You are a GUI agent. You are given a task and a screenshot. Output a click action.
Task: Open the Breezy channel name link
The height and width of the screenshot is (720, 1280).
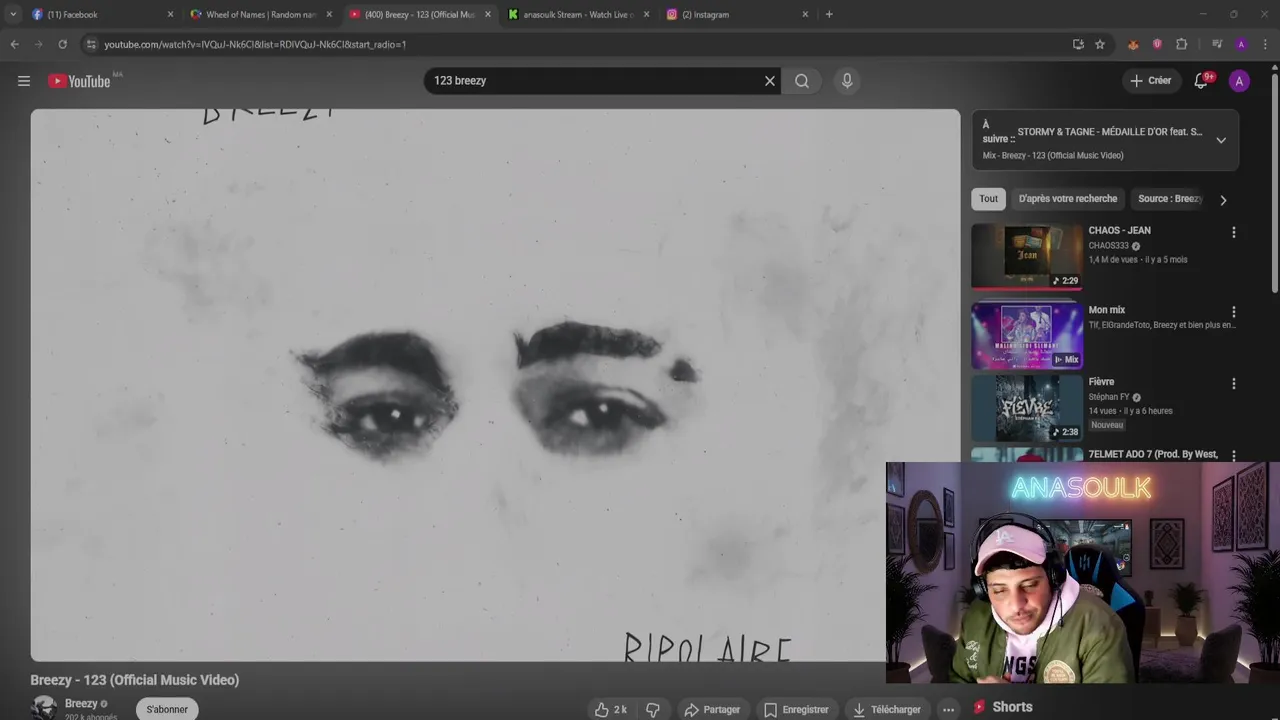(81, 704)
